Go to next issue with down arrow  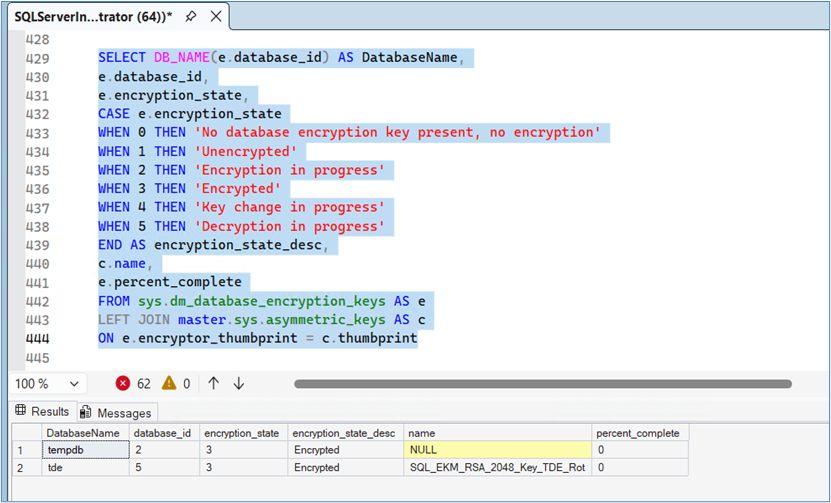coord(239,383)
